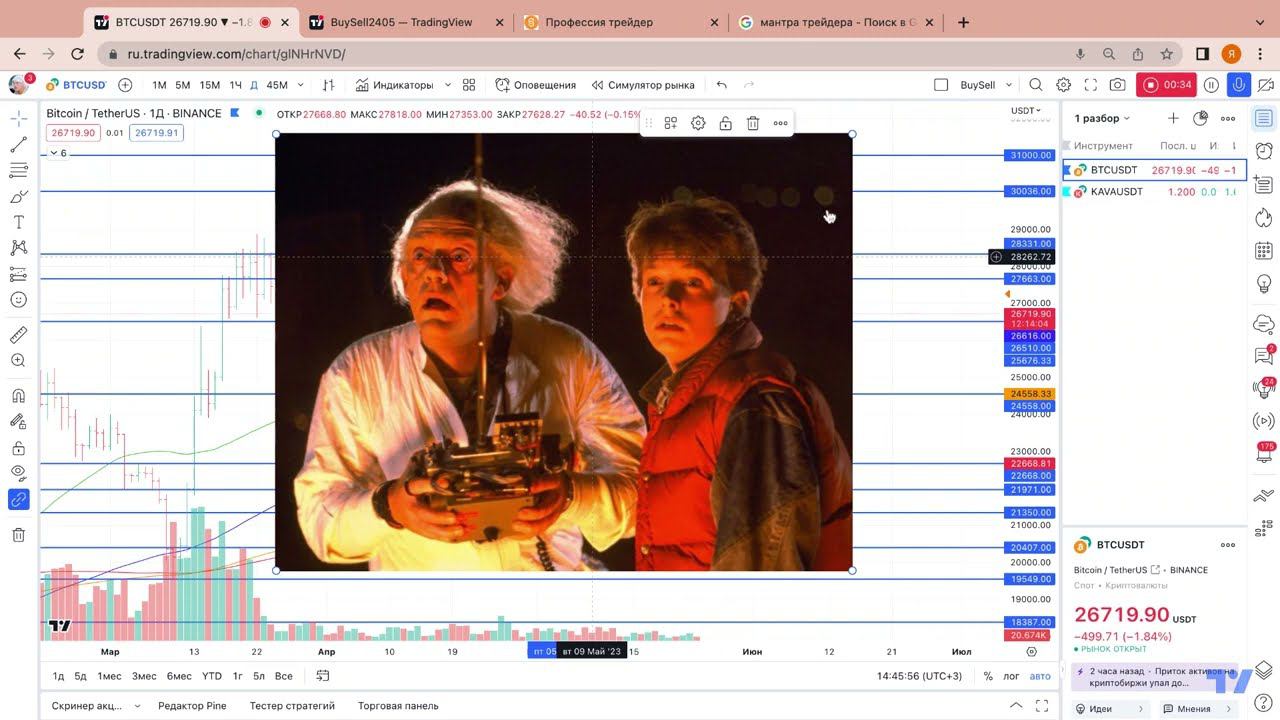Select the 1М timeframe

pyautogui.click(x=159, y=85)
